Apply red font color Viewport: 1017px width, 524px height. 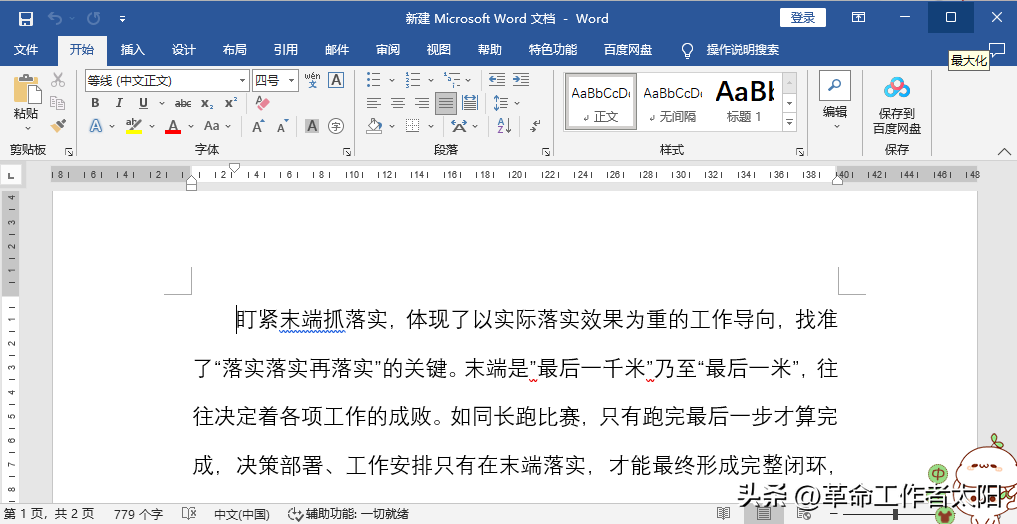pyautogui.click(x=173, y=126)
